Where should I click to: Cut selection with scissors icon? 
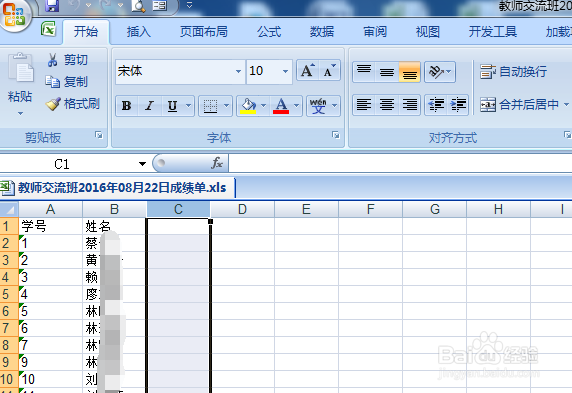click(53, 60)
